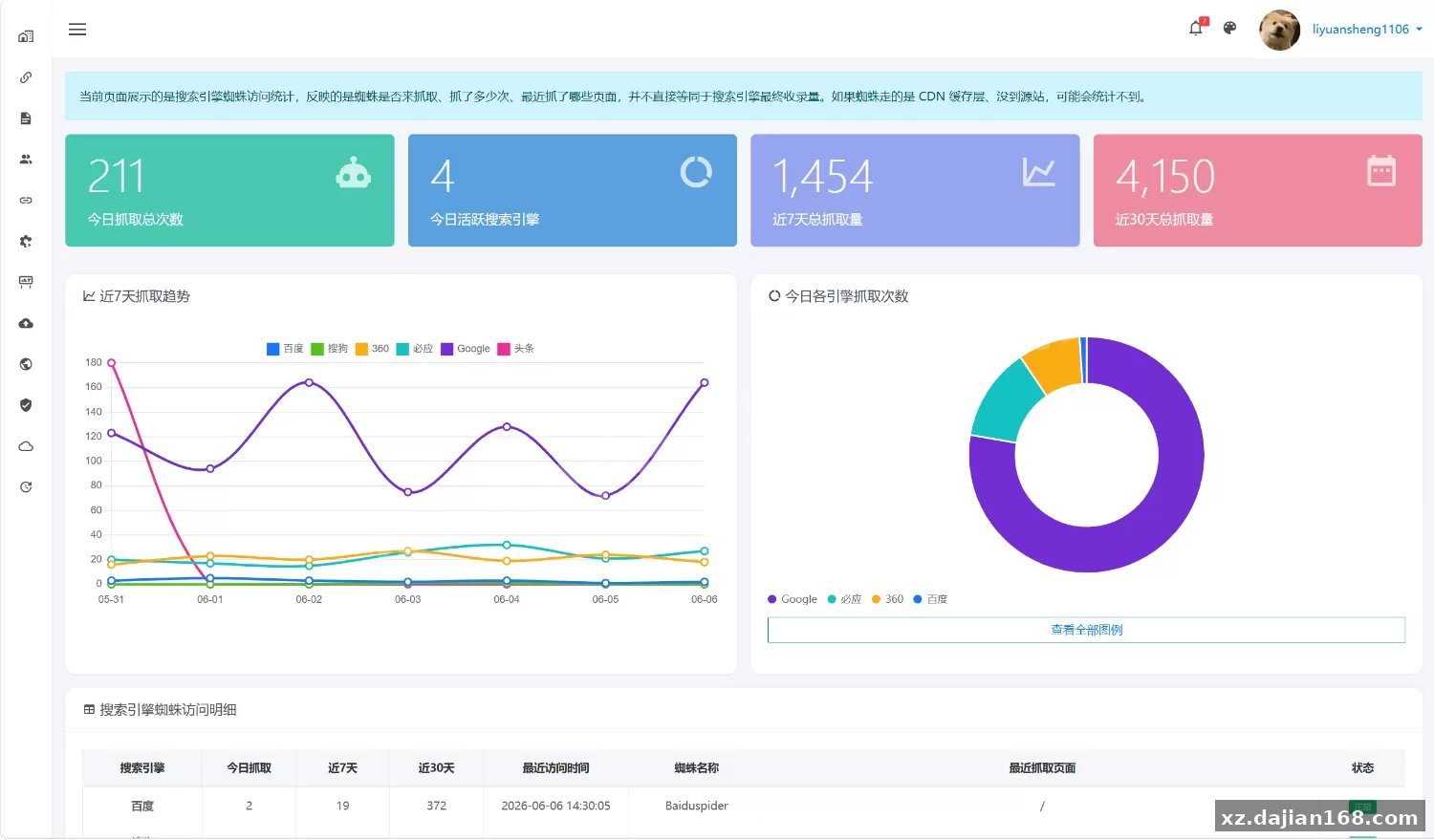Click the calendar icon on 30-day card
Viewport: 1434px width, 840px height.
click(x=1381, y=171)
